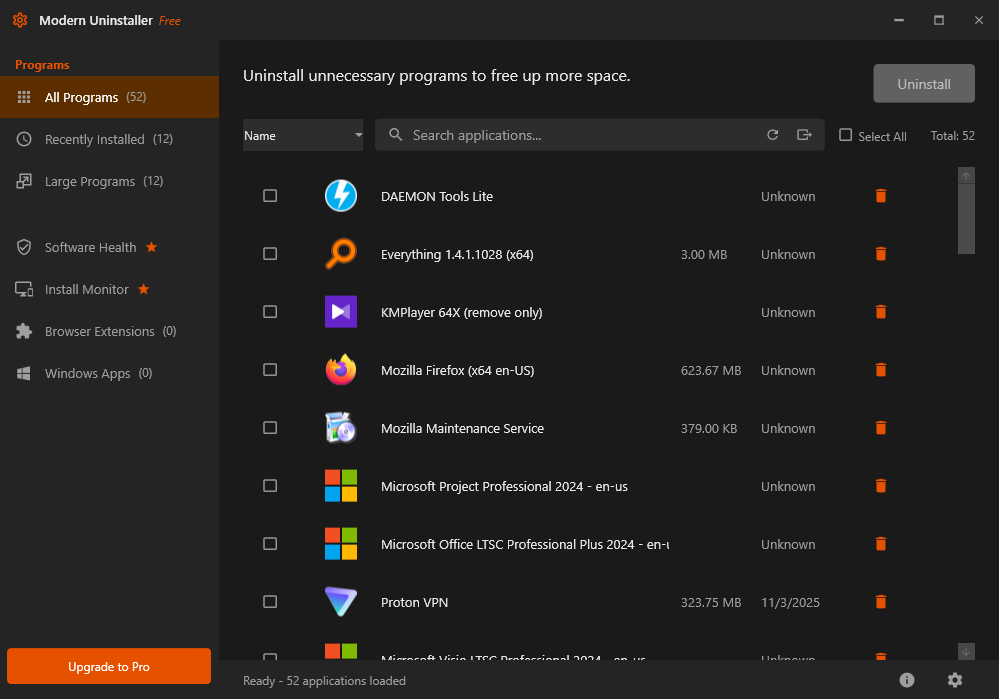This screenshot has width=999, height=699.
Task: Click the Uninstall button
Action: pos(923,83)
